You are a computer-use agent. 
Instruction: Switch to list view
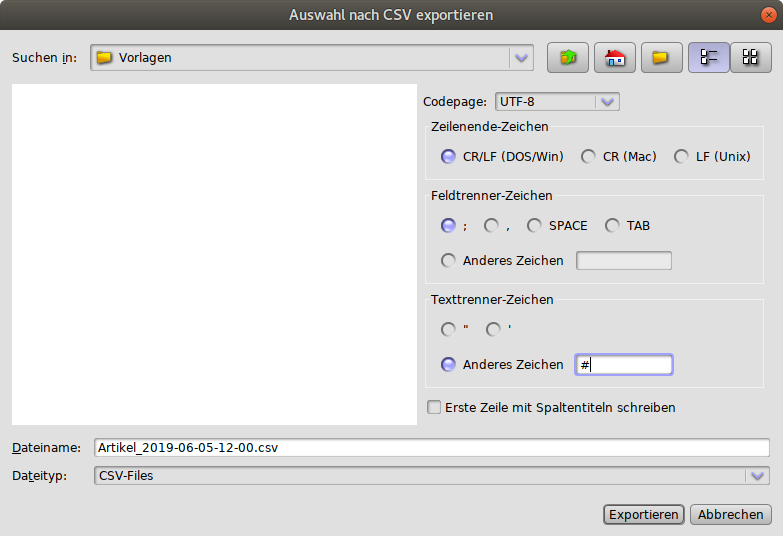pos(709,58)
